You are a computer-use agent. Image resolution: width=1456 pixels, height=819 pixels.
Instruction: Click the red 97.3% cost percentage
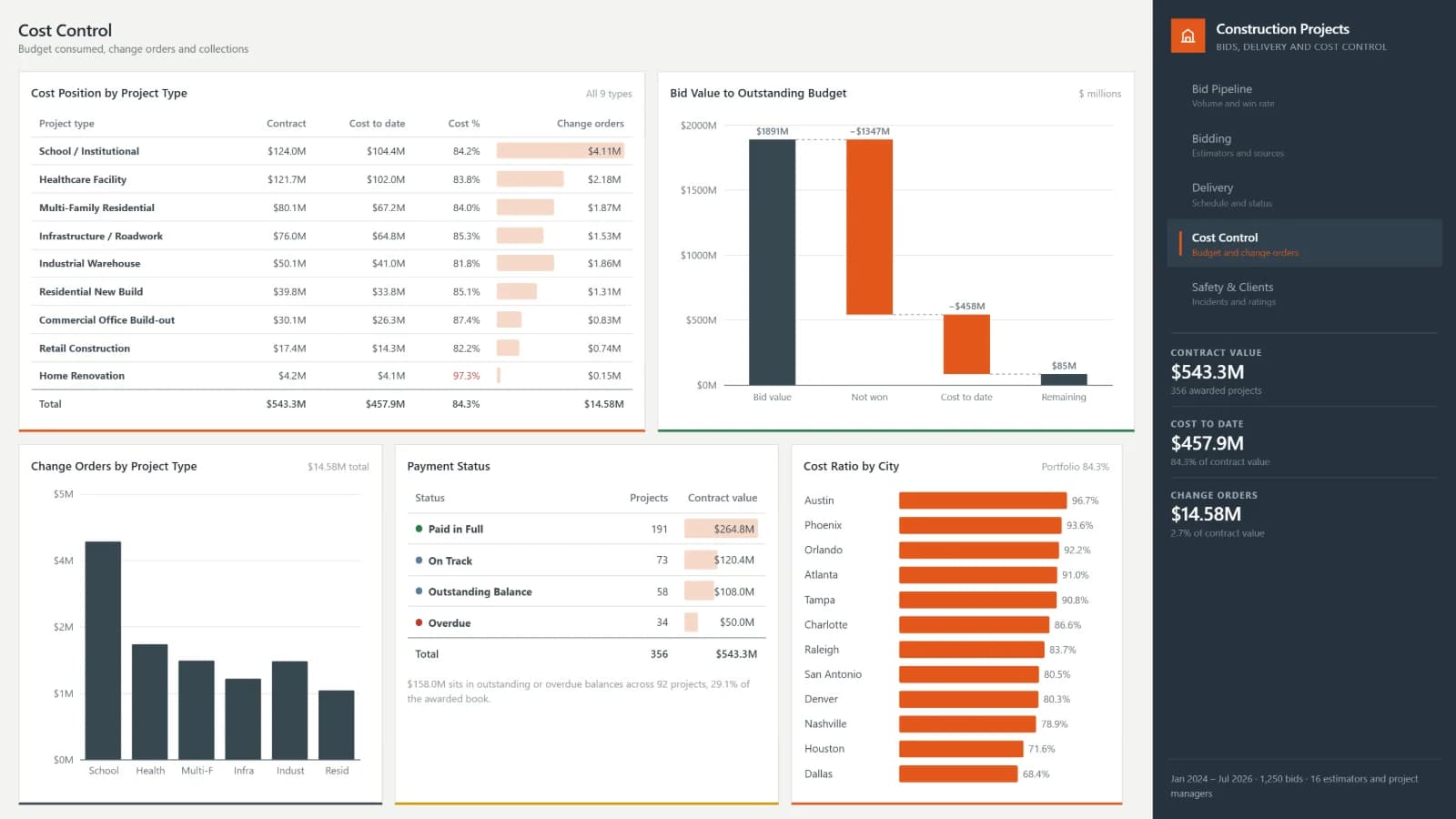[466, 376]
